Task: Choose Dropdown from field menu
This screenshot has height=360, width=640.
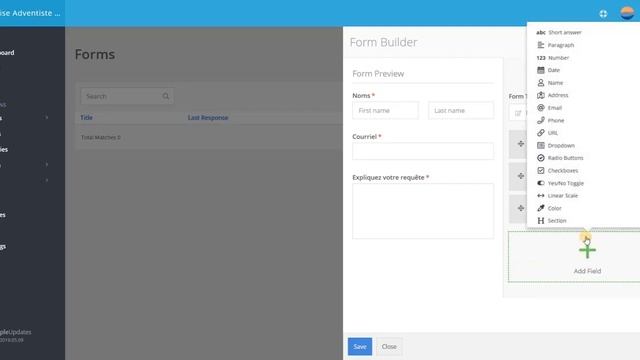Action: [561, 145]
